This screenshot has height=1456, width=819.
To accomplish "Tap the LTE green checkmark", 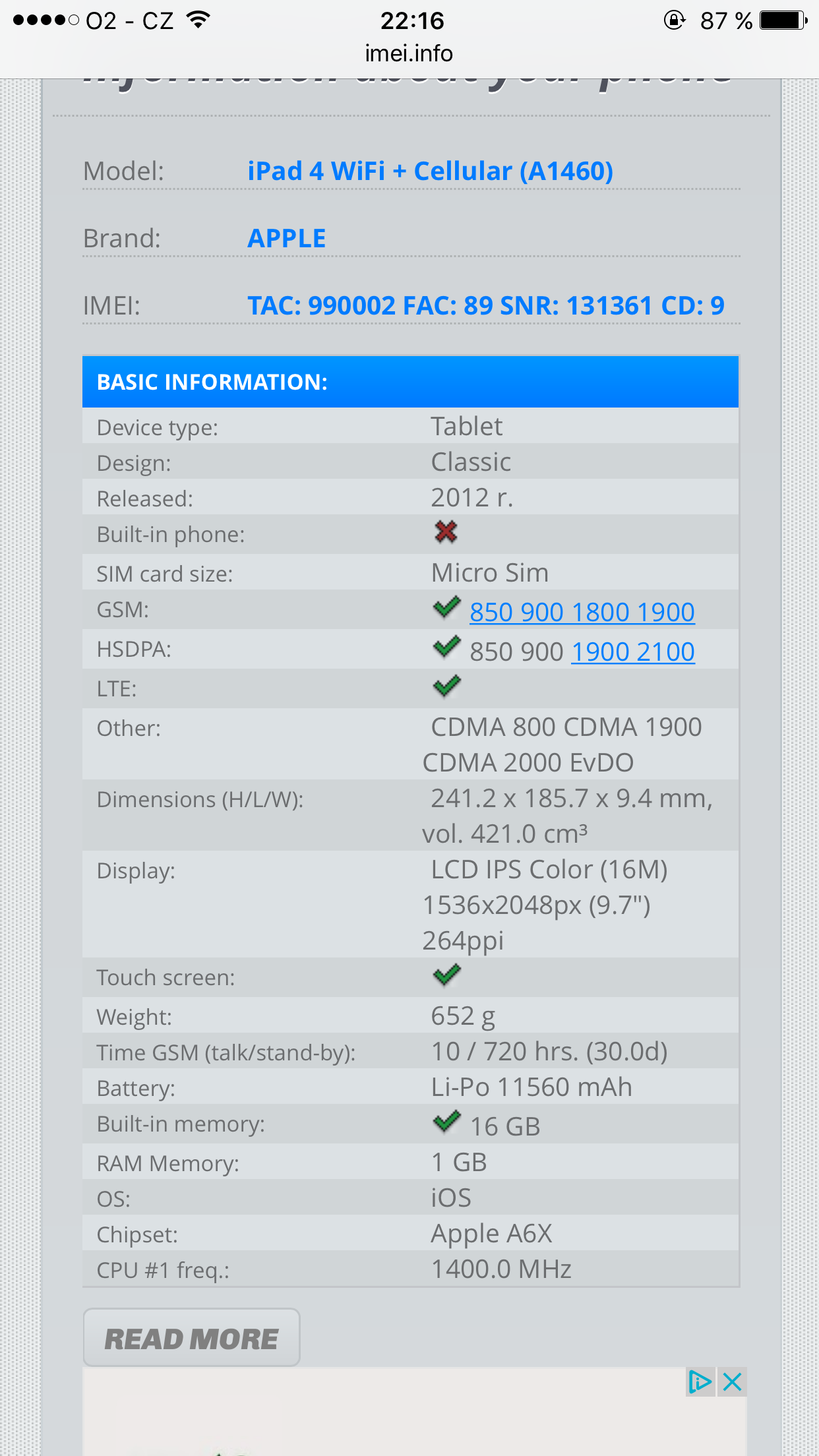I will pyautogui.click(x=446, y=686).
